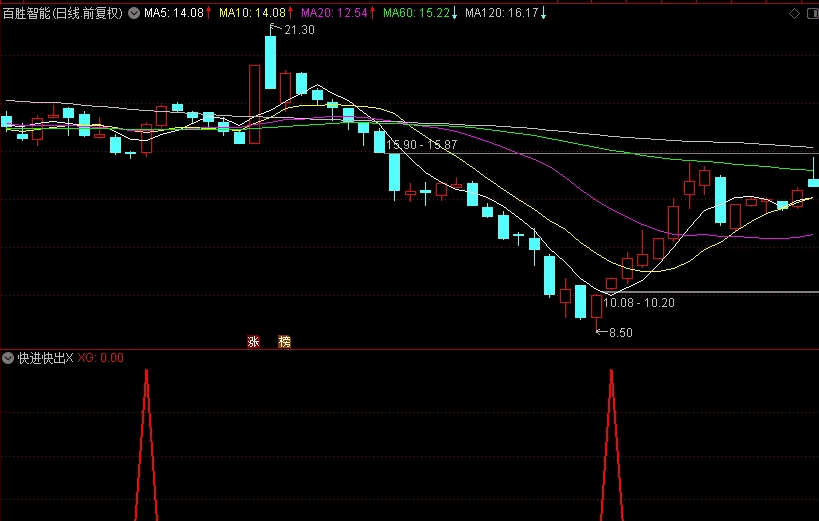Click the orange 榜 marker badge
819x521 pixels.
(285, 342)
